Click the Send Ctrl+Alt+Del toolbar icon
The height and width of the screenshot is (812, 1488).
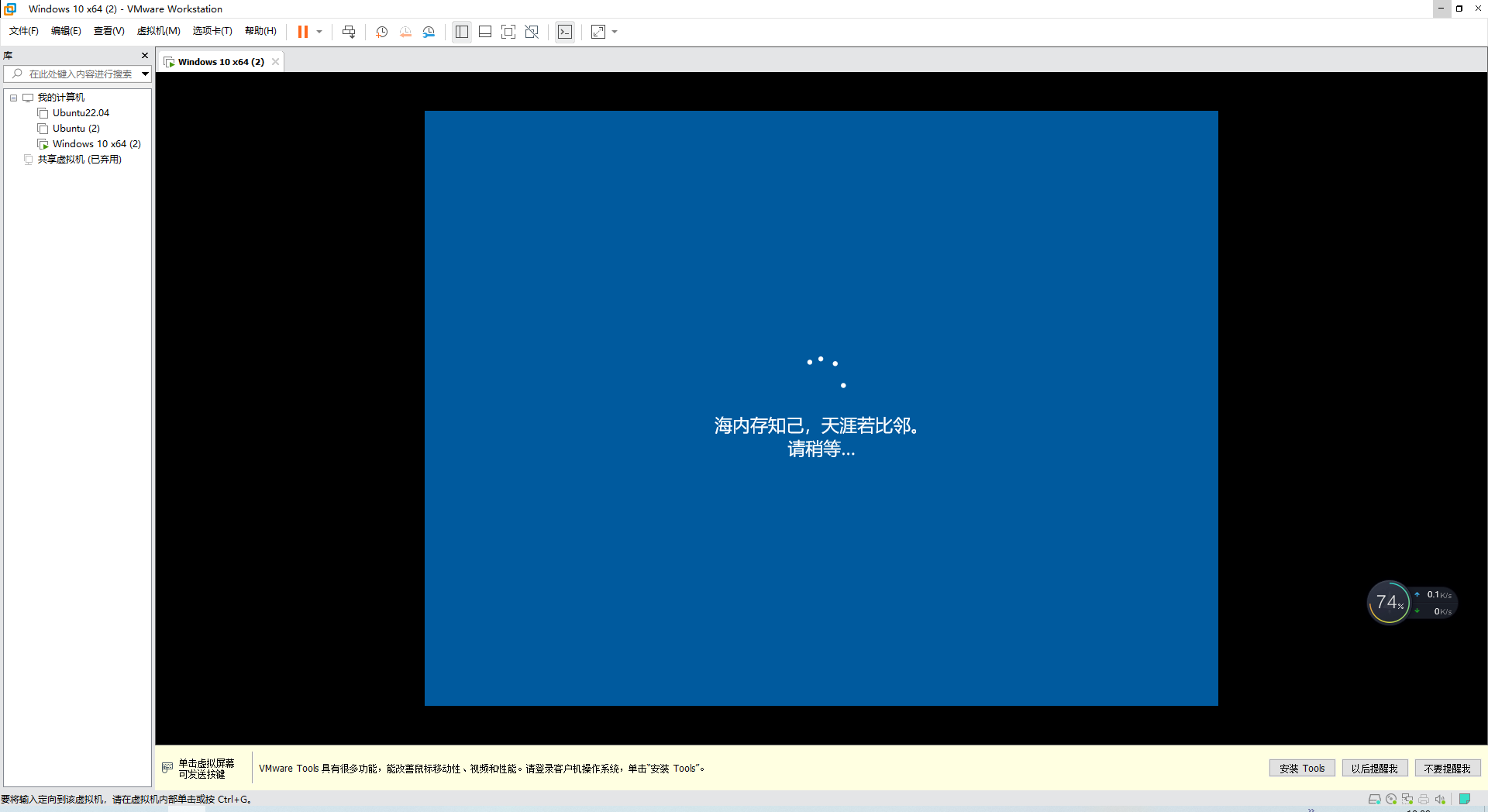[349, 32]
